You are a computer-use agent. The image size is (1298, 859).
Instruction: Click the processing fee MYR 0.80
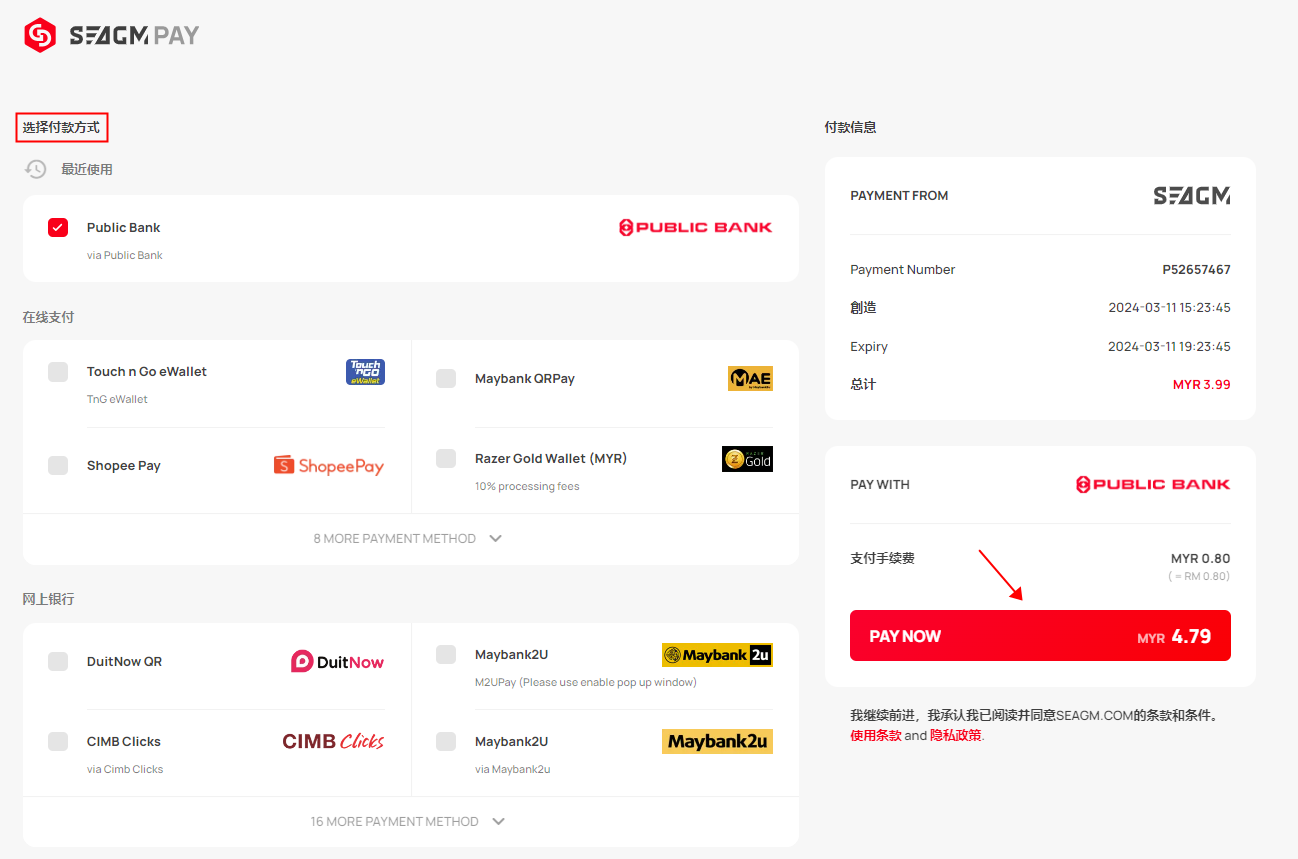(x=1200, y=558)
